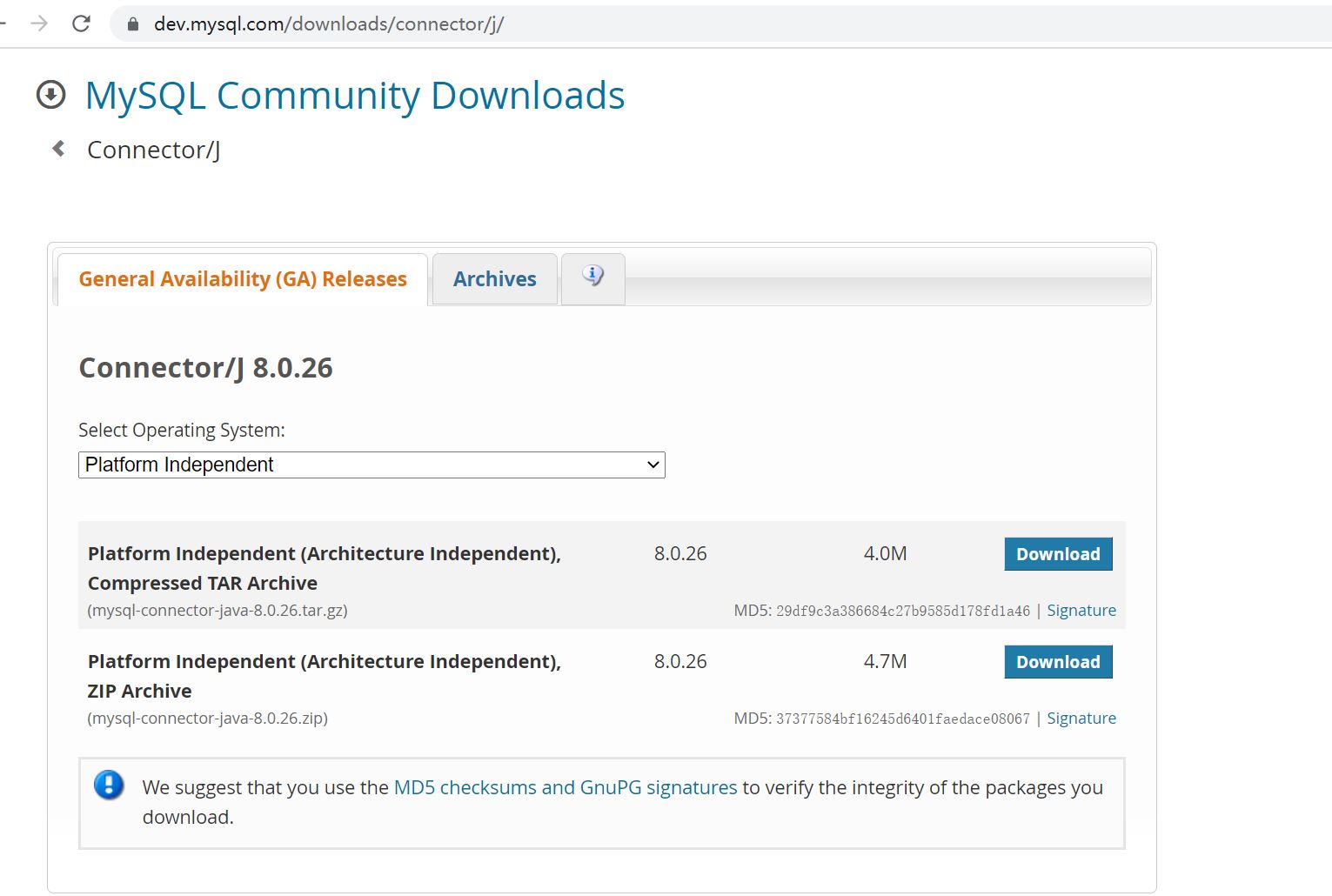Download the ZIP Archive package
The height and width of the screenshot is (896, 1332).
point(1058,662)
